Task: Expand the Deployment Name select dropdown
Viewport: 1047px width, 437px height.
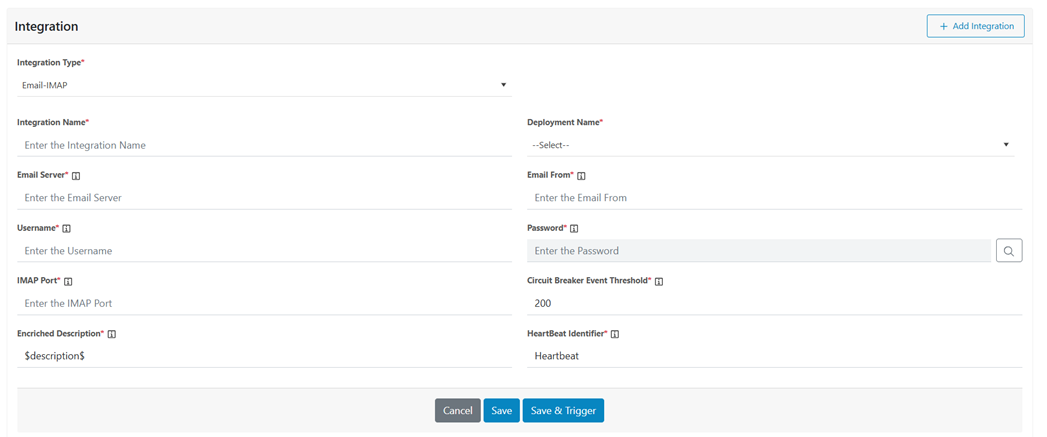Action: coord(770,145)
